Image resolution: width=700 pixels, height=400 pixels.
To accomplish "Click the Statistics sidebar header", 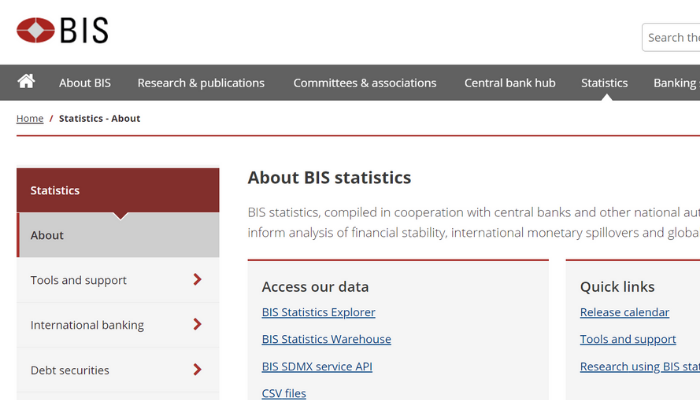I will point(118,190).
